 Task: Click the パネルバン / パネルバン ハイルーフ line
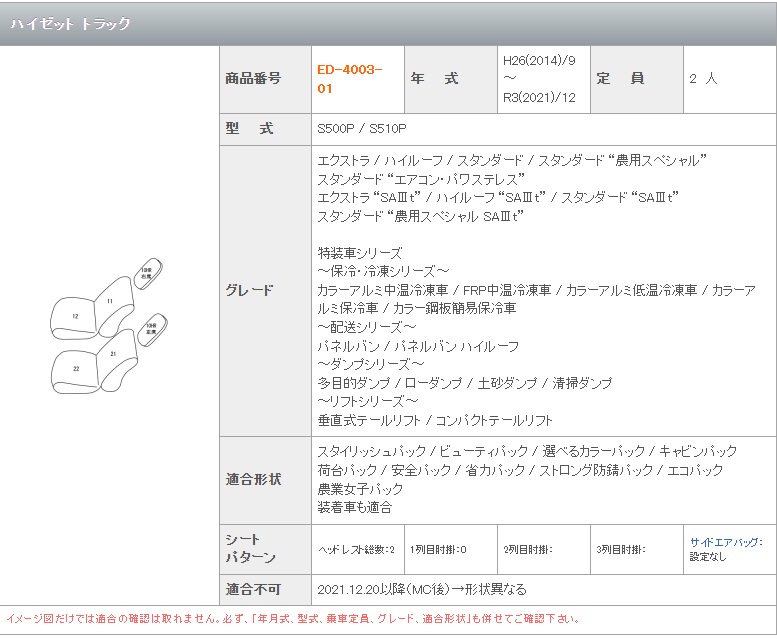[418, 346]
